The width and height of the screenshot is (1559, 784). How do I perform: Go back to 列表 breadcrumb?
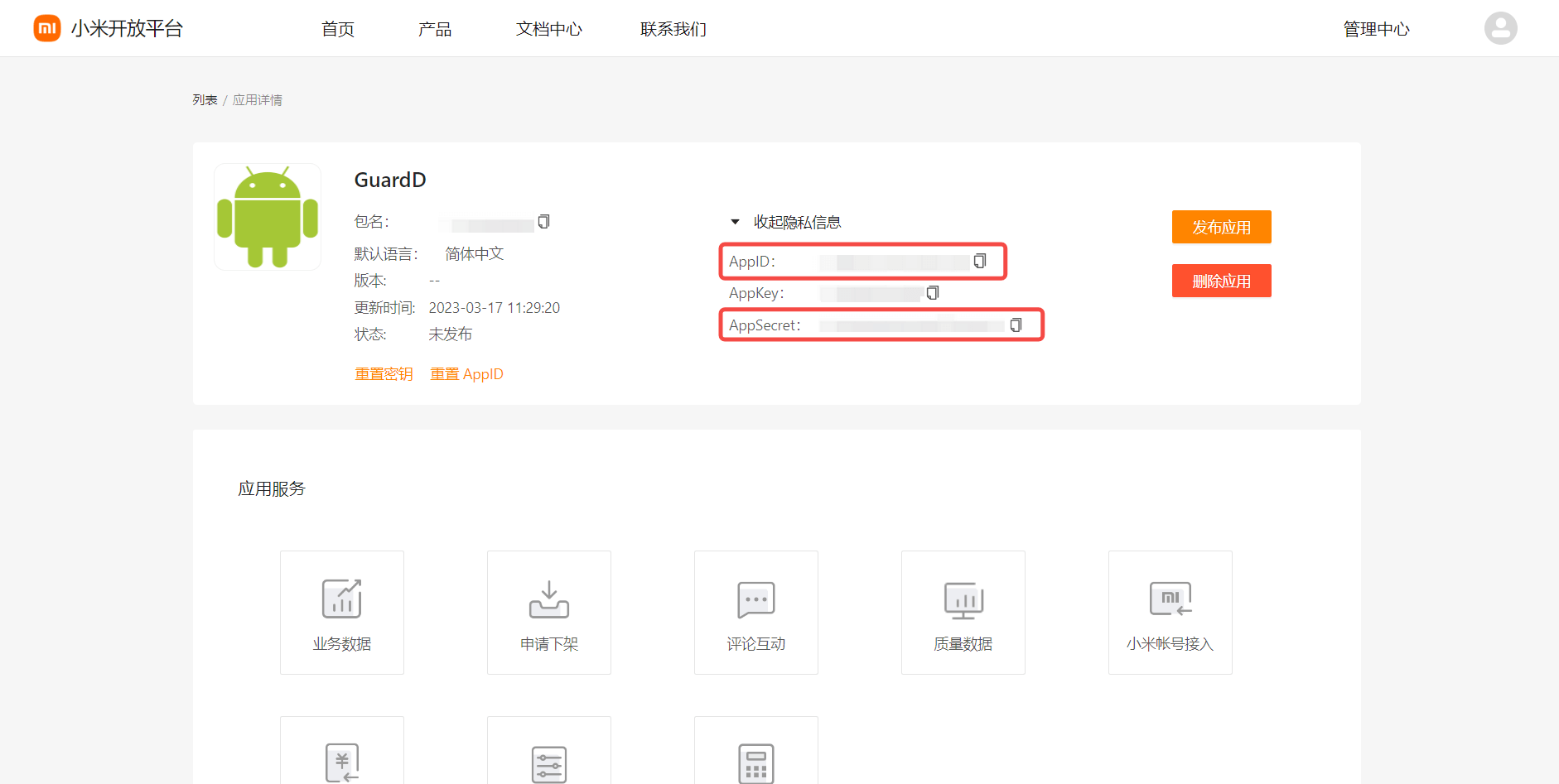coord(205,100)
